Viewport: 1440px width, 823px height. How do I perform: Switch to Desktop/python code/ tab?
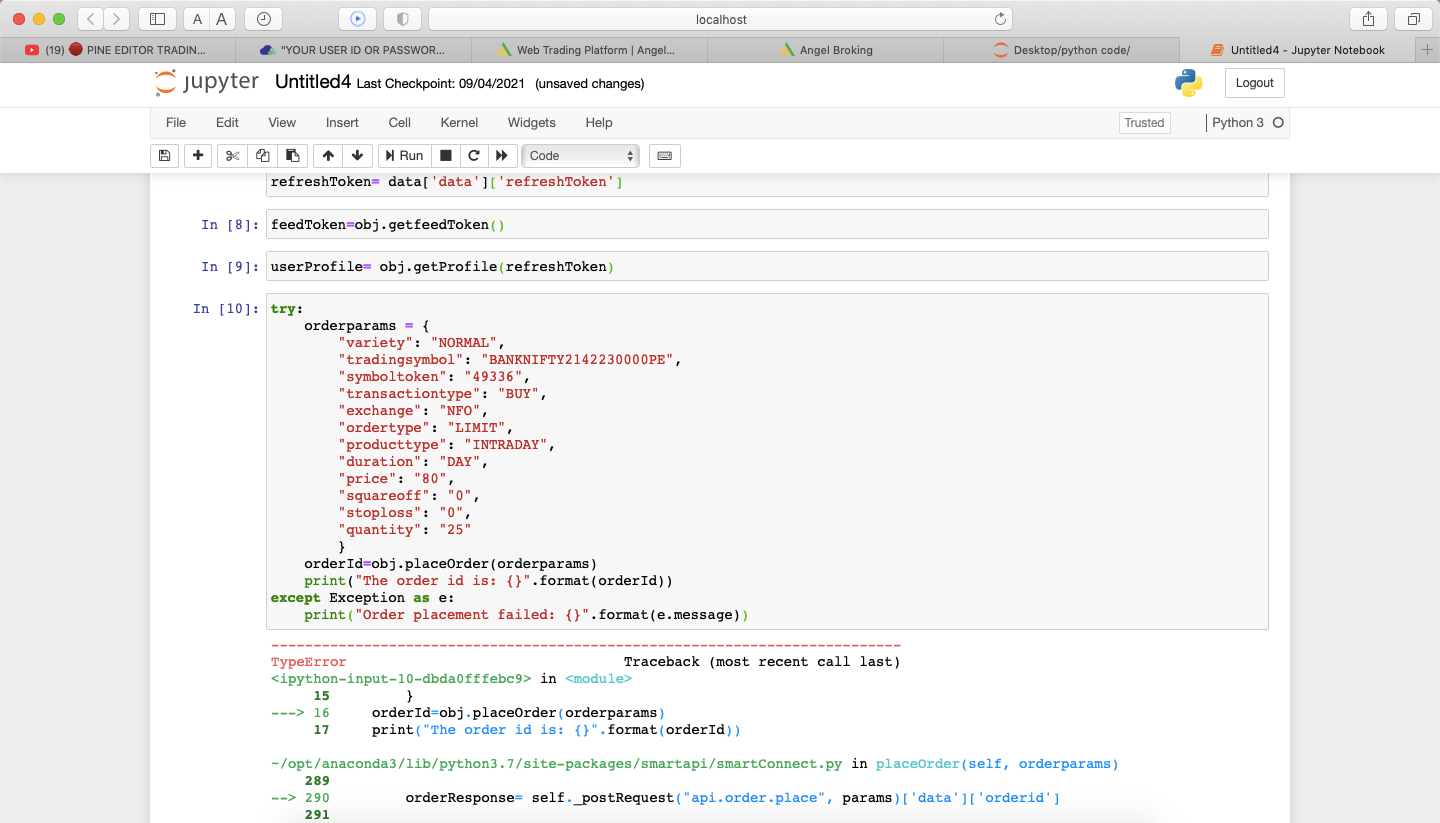point(1061,50)
